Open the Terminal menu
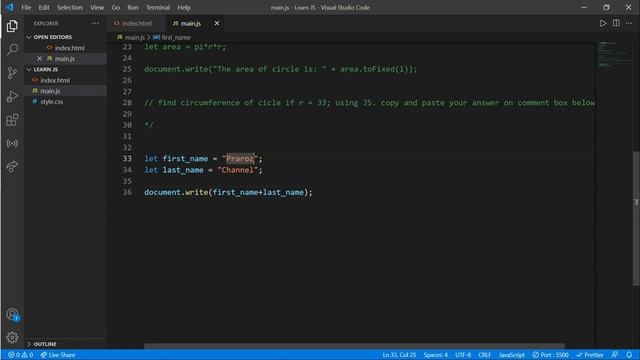The height and width of the screenshot is (360, 640). 158,7
